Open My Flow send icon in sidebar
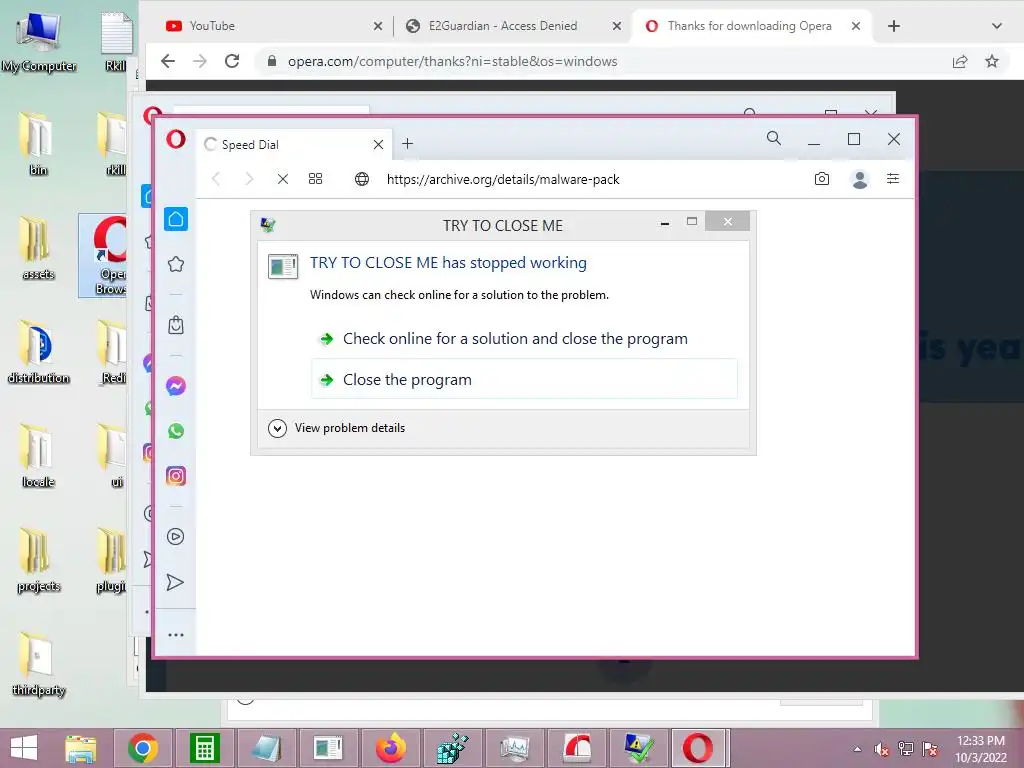 [x=175, y=582]
